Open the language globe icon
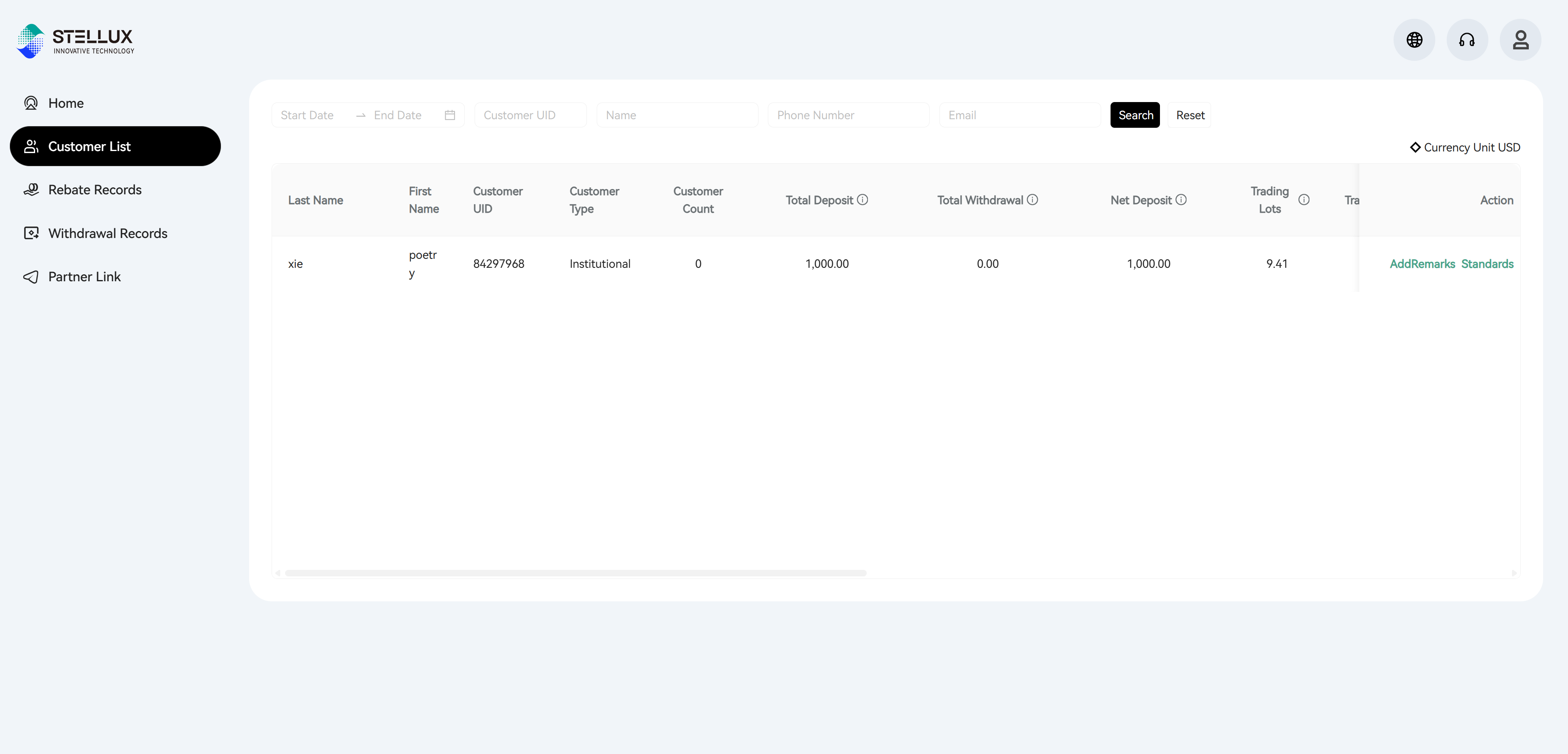This screenshot has width=1568, height=754. point(1414,40)
